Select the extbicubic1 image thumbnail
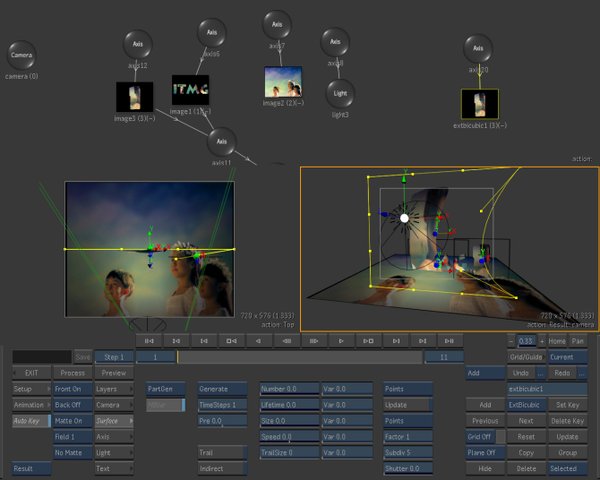The height and width of the screenshot is (480, 600). (478, 104)
